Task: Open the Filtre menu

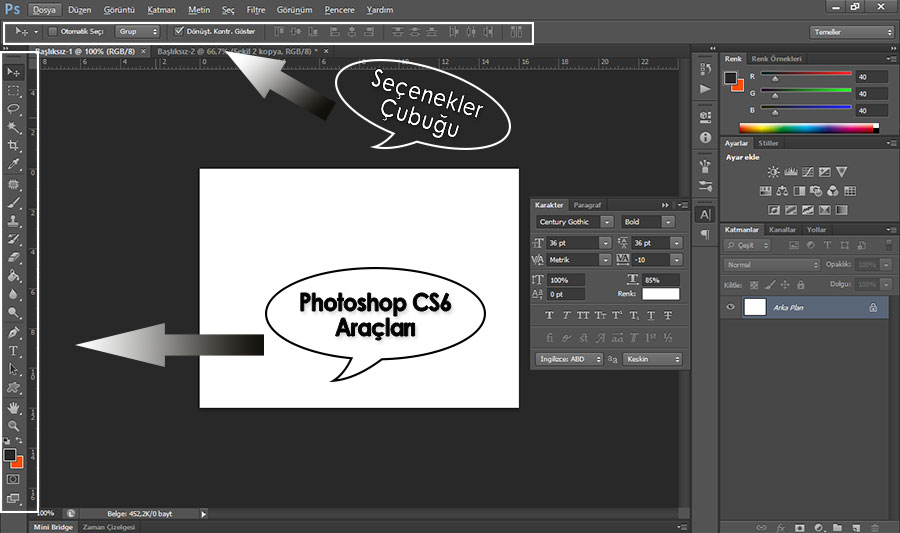Action: pos(255,10)
